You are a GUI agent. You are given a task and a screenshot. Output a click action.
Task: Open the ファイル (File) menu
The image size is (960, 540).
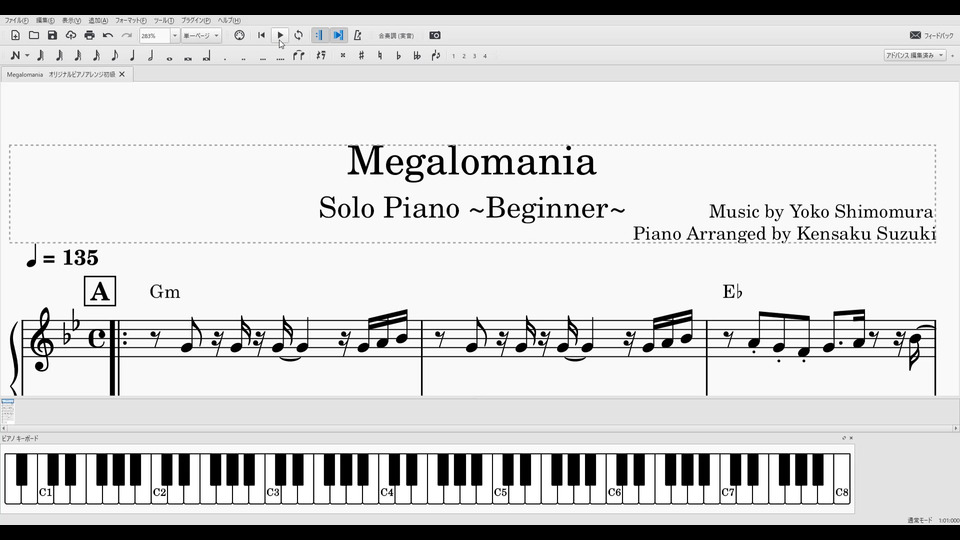coord(17,20)
